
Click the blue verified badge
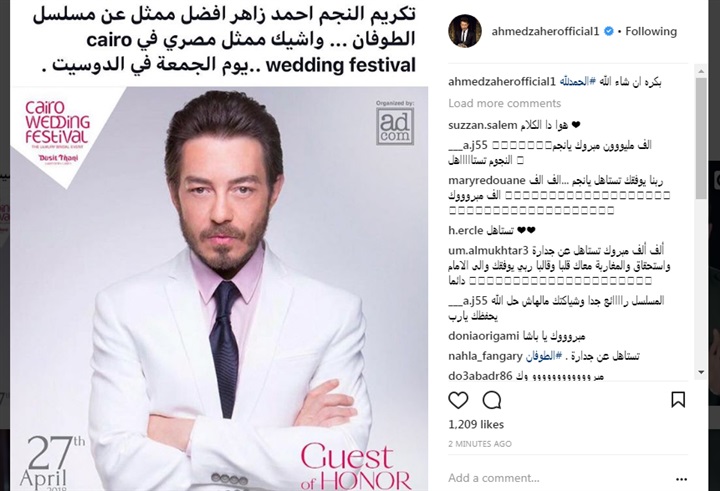(x=609, y=31)
